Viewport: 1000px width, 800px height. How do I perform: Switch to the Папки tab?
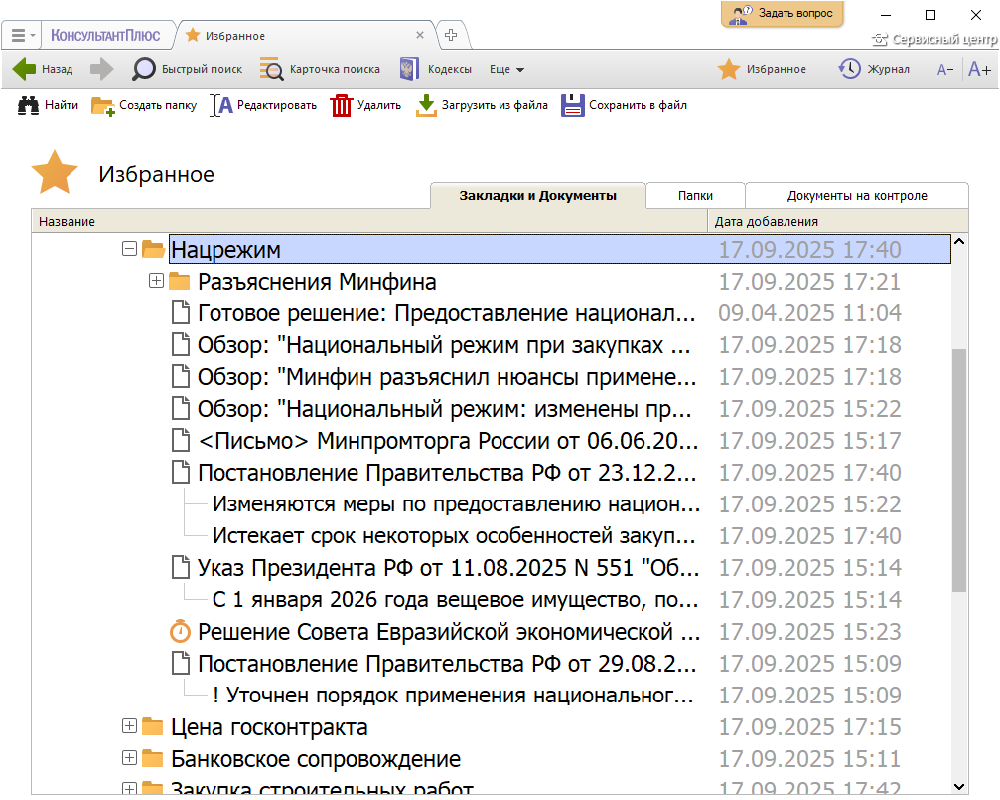coord(695,196)
